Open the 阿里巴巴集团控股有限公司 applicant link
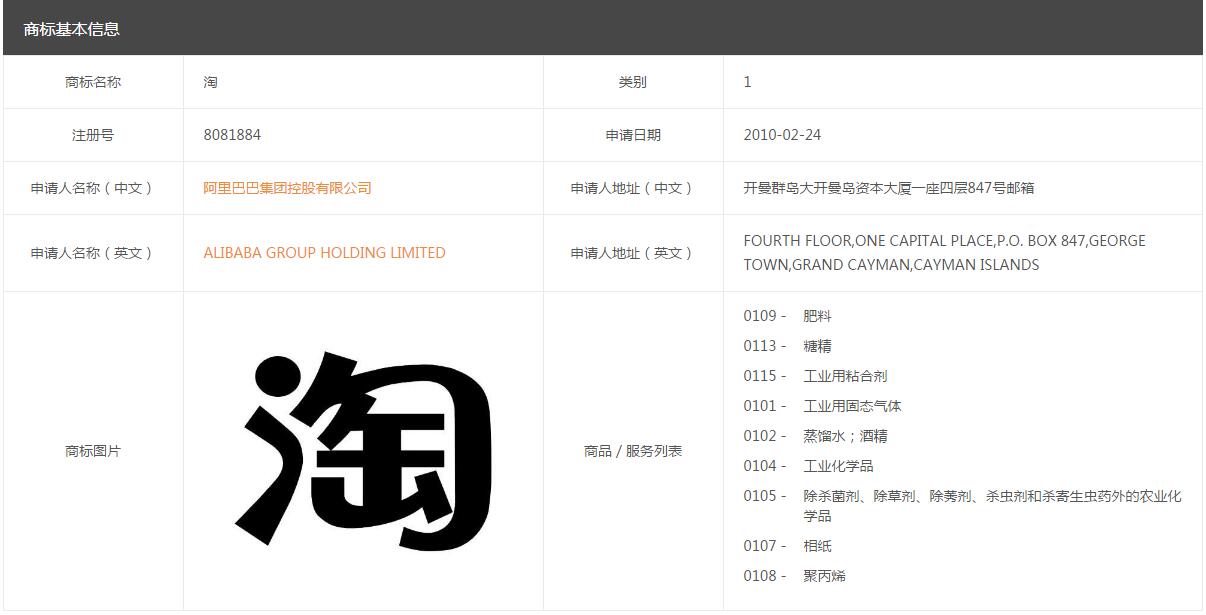 click(x=287, y=188)
